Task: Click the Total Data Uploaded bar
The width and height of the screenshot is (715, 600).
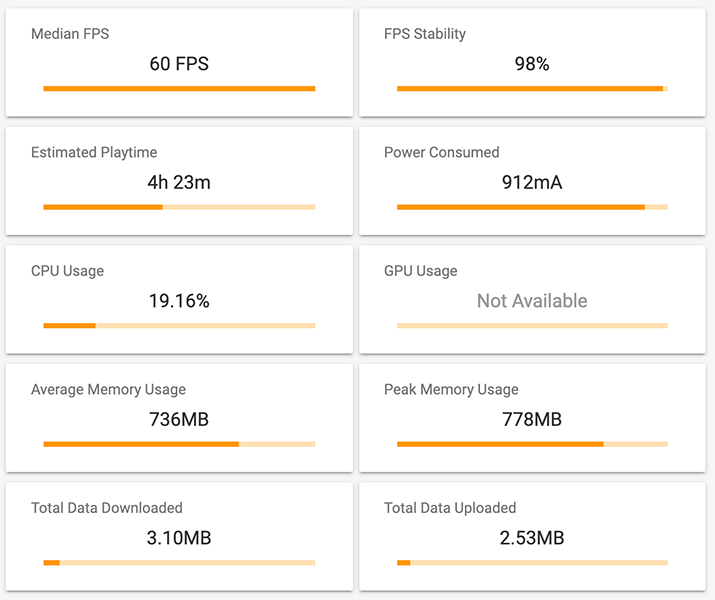Action: coord(532,563)
